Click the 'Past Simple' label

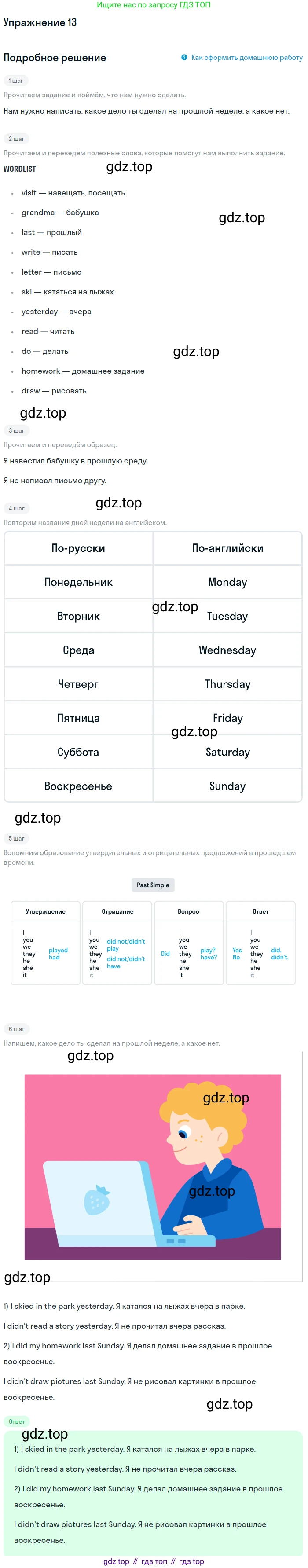[x=153, y=885]
